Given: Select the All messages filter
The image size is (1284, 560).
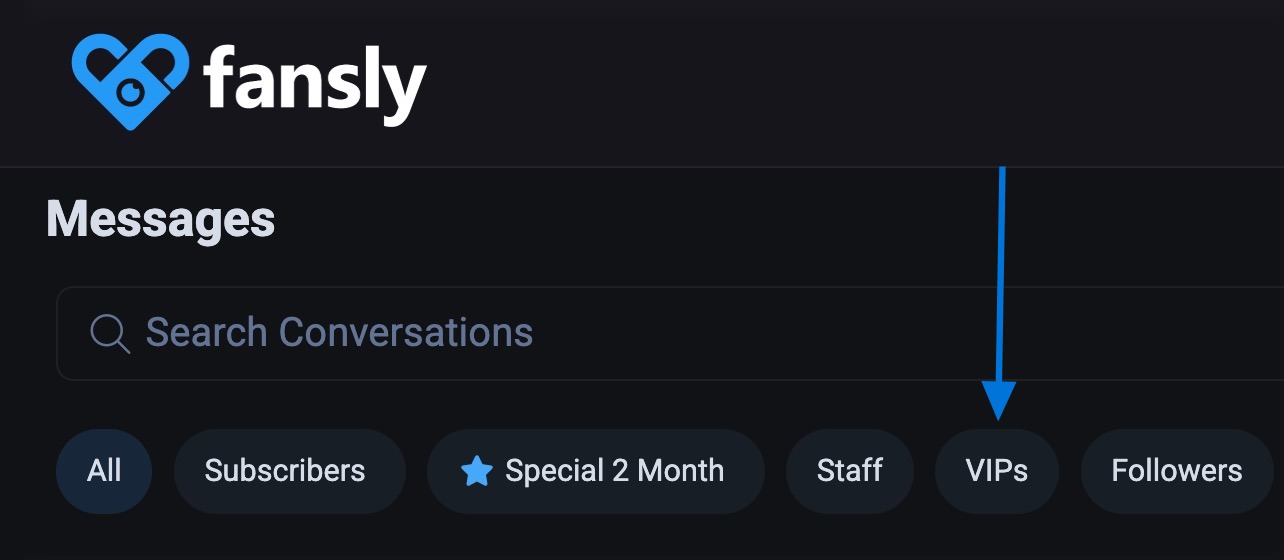Looking at the screenshot, I should pos(104,471).
